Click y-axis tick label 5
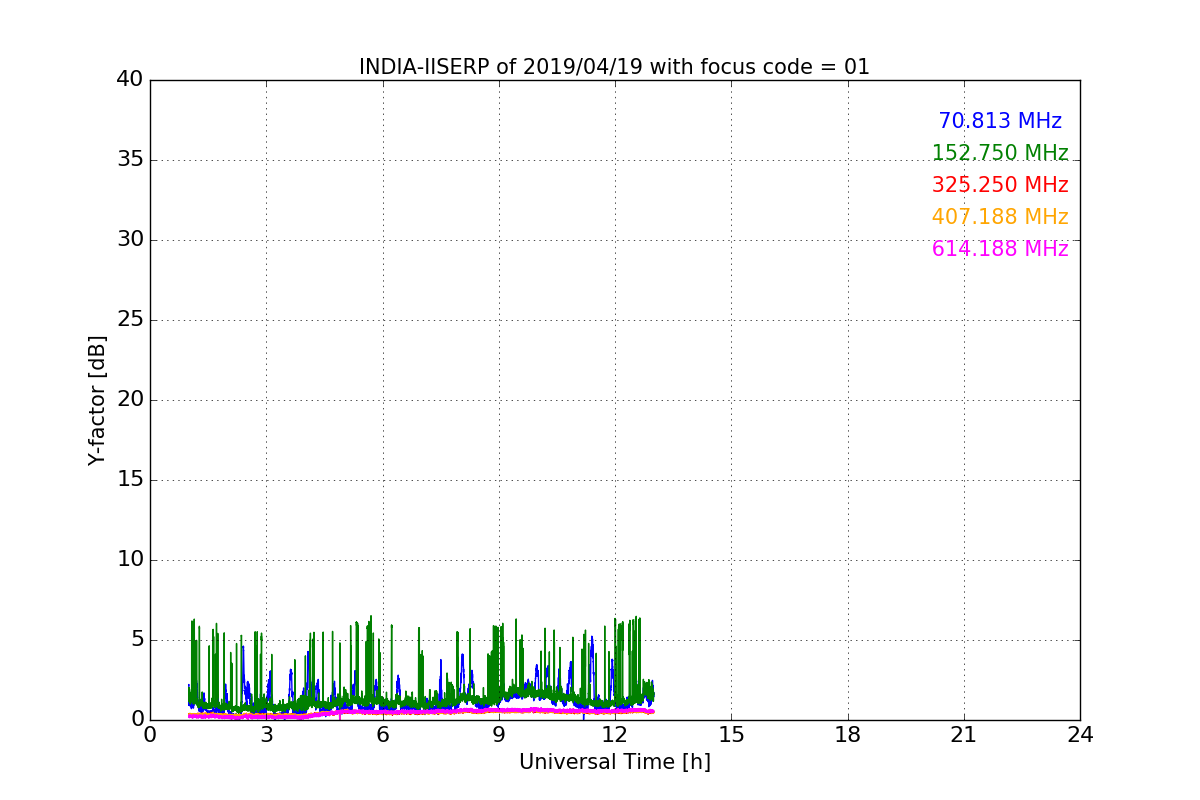 (137, 640)
